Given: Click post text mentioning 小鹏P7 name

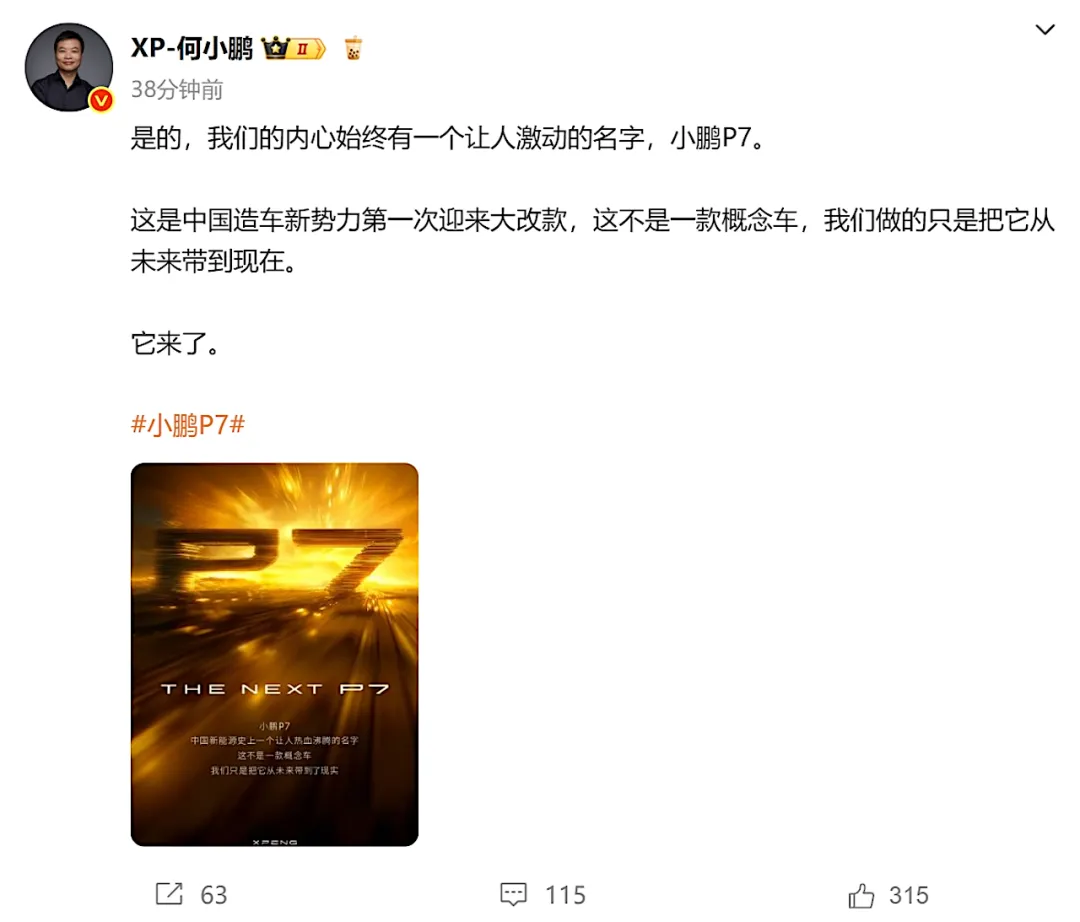Looking at the screenshot, I should pos(448,138).
